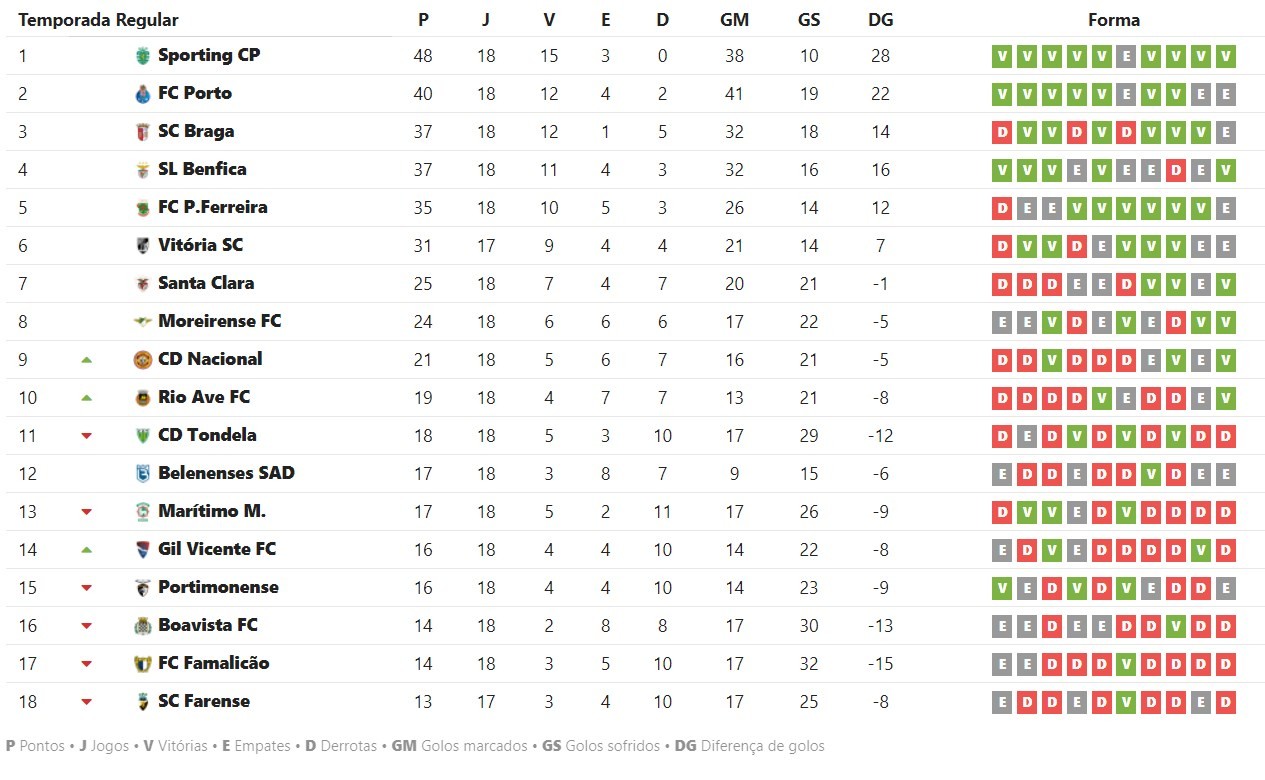Click SC Braga's first red form box
The image size is (1265, 780).
pos(1001,133)
